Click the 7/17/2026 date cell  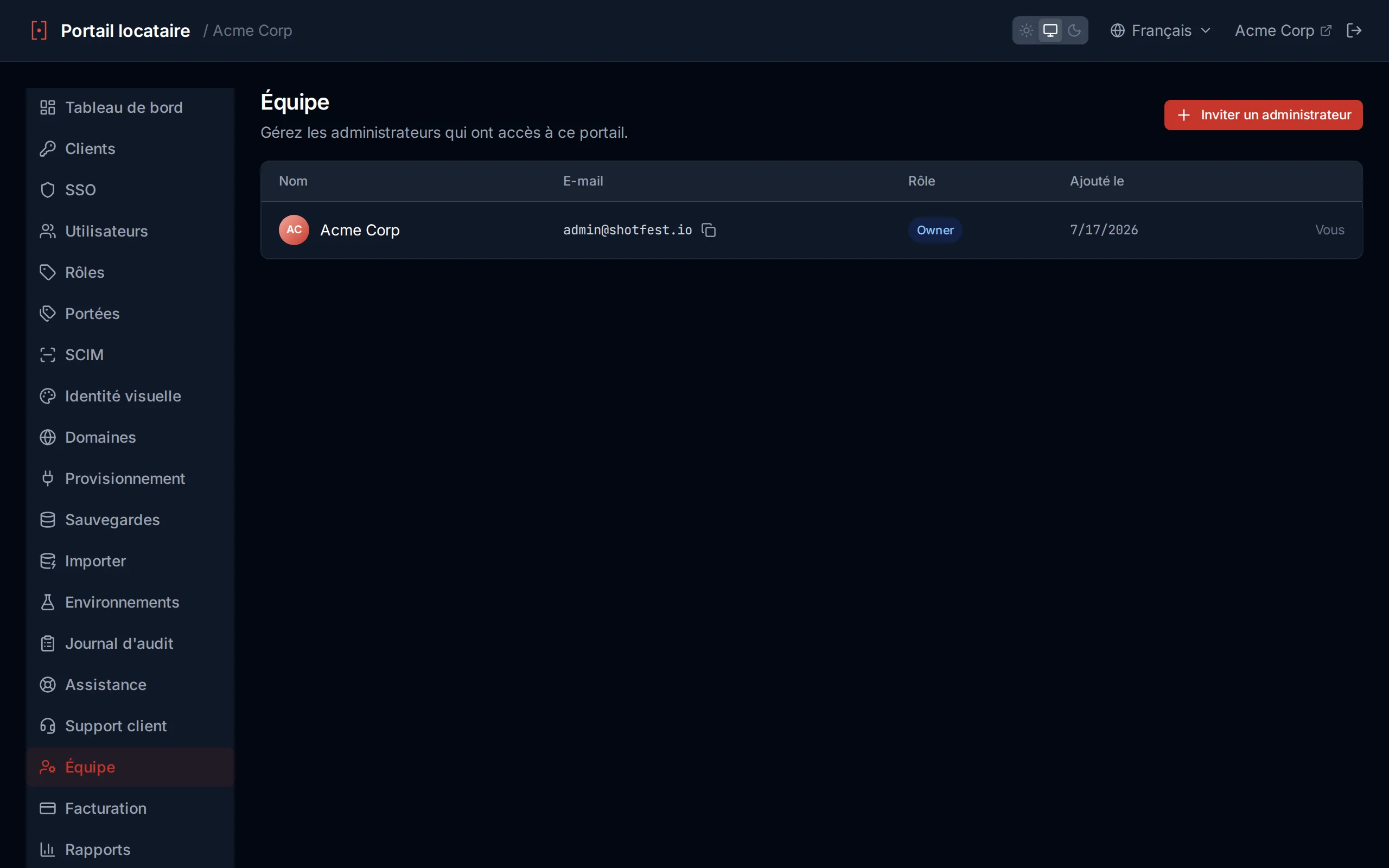pos(1104,230)
